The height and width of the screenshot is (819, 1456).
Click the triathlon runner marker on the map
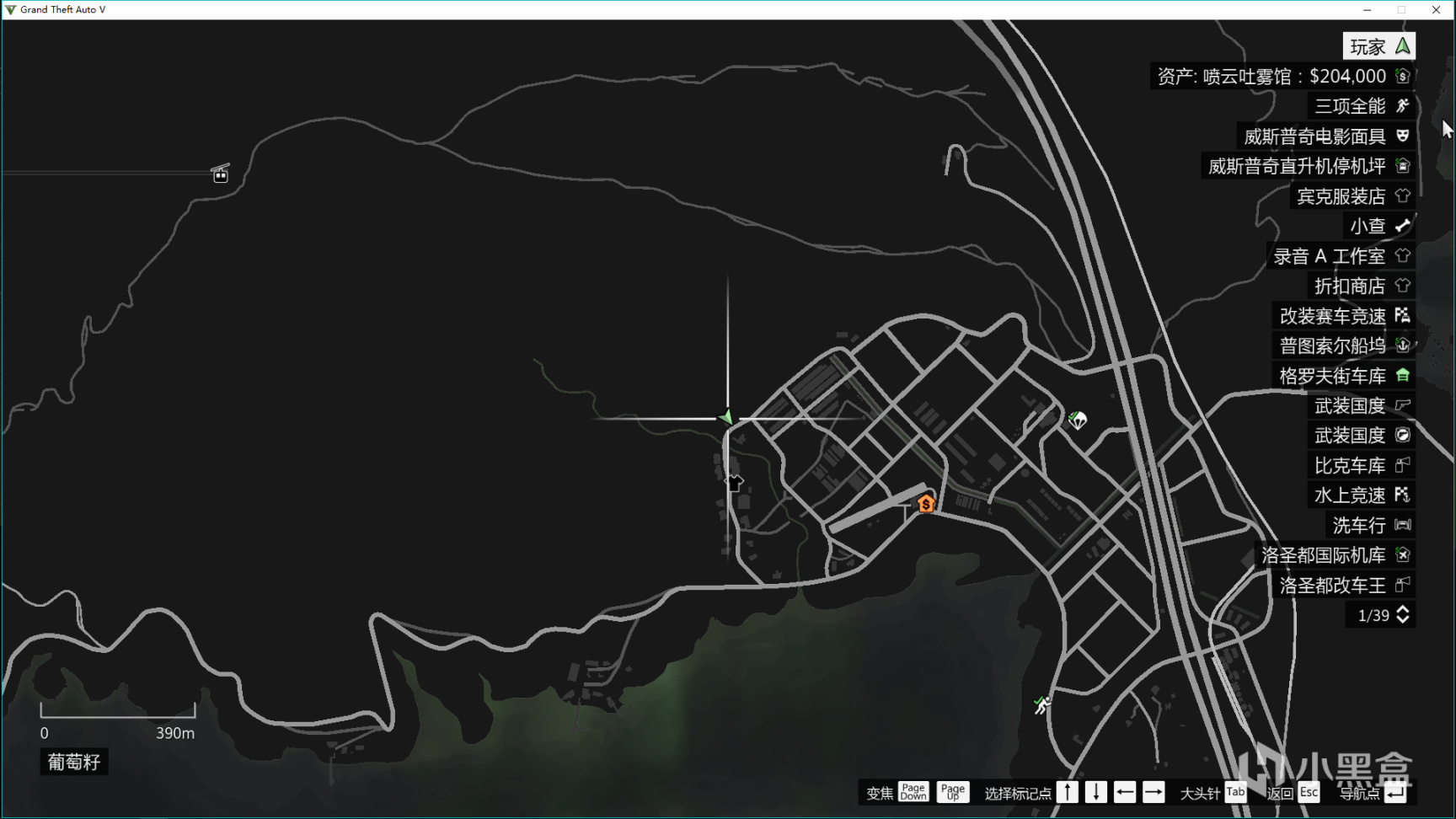pos(1042,705)
